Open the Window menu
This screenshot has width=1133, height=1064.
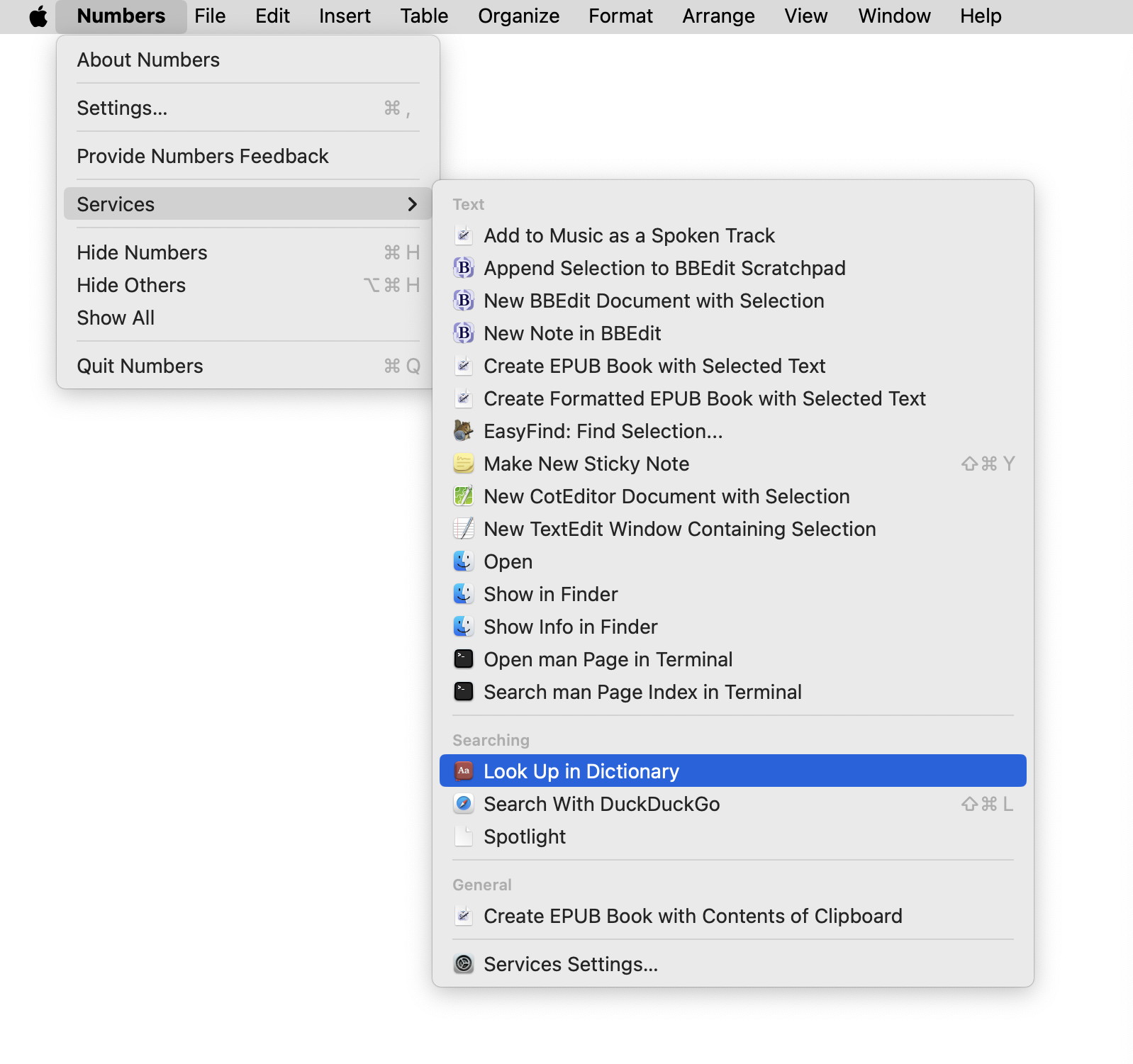point(894,16)
